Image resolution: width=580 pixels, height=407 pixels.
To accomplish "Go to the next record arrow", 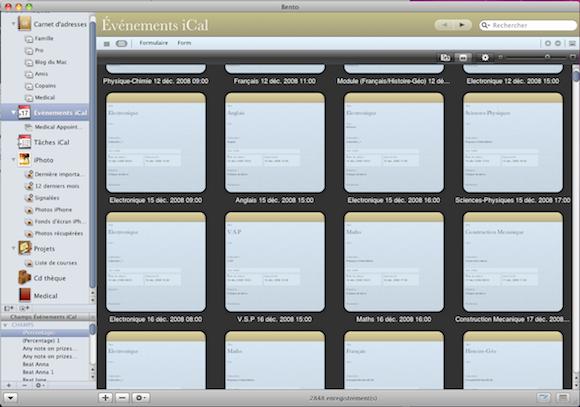I will pos(462,25).
